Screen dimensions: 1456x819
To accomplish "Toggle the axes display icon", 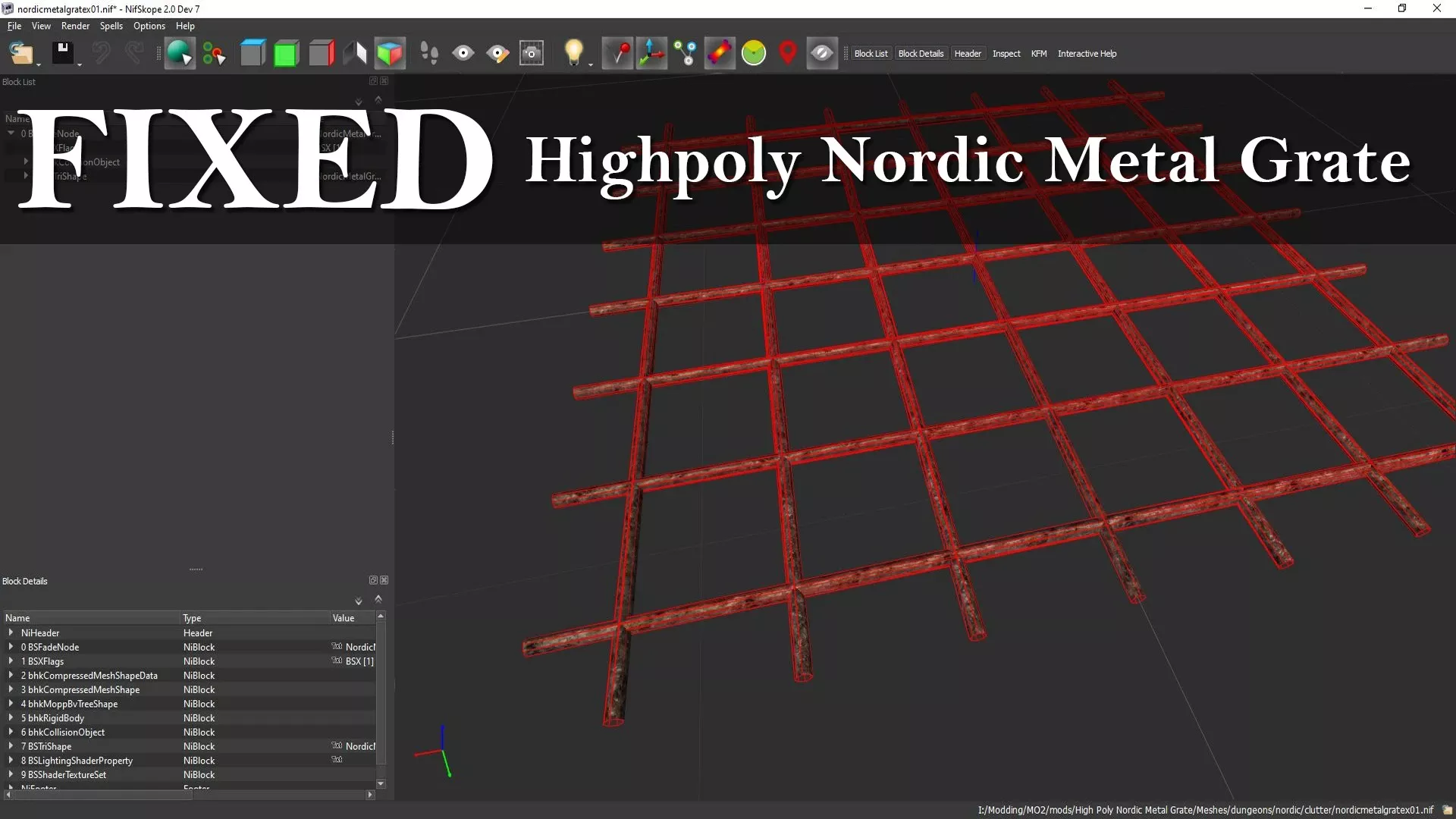I will point(651,53).
